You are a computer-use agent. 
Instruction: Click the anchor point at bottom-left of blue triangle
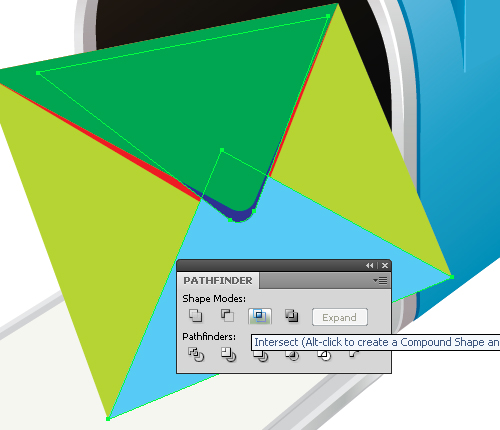(108, 419)
